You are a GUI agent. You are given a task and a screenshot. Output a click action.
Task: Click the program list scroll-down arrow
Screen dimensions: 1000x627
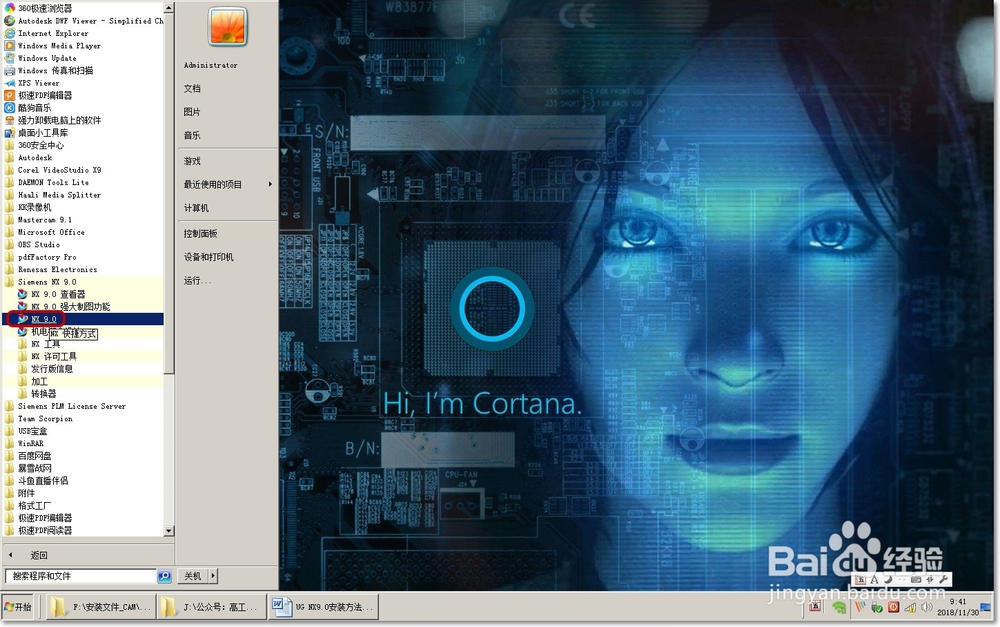(168, 531)
